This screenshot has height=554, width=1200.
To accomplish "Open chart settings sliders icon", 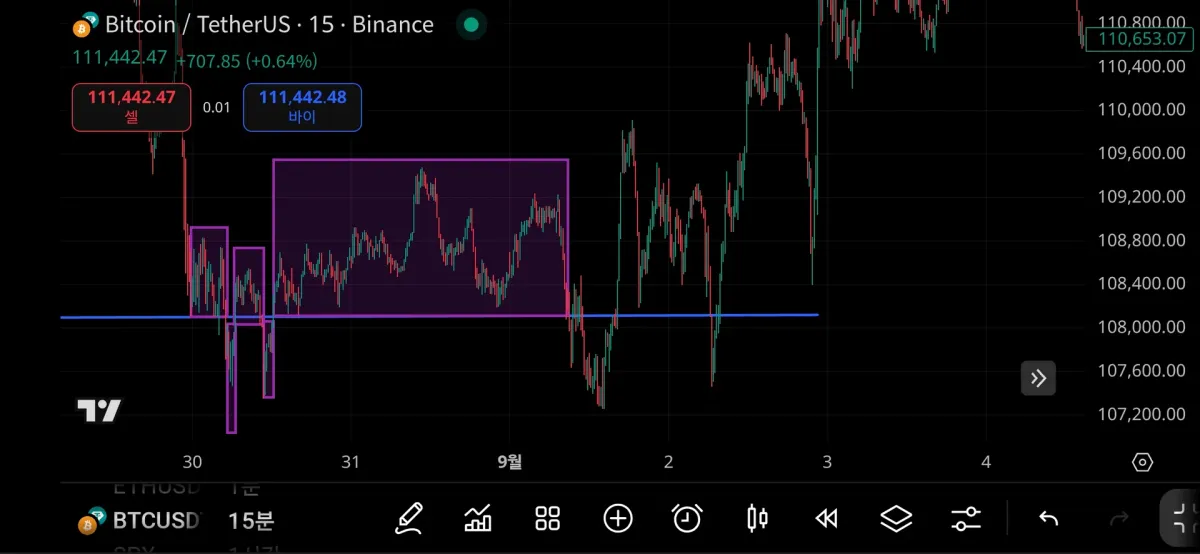I will point(966,518).
